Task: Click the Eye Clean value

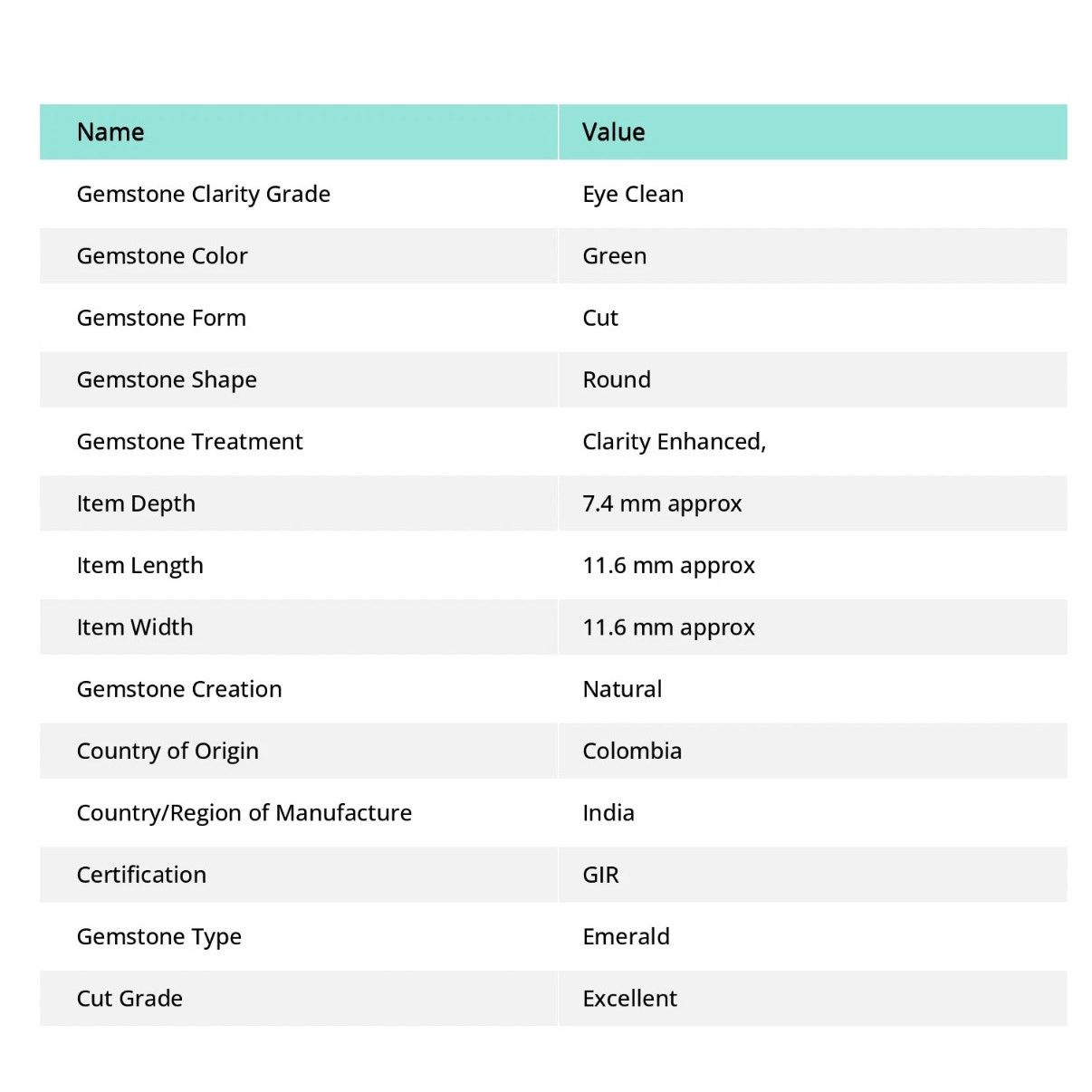Action: 633,195
